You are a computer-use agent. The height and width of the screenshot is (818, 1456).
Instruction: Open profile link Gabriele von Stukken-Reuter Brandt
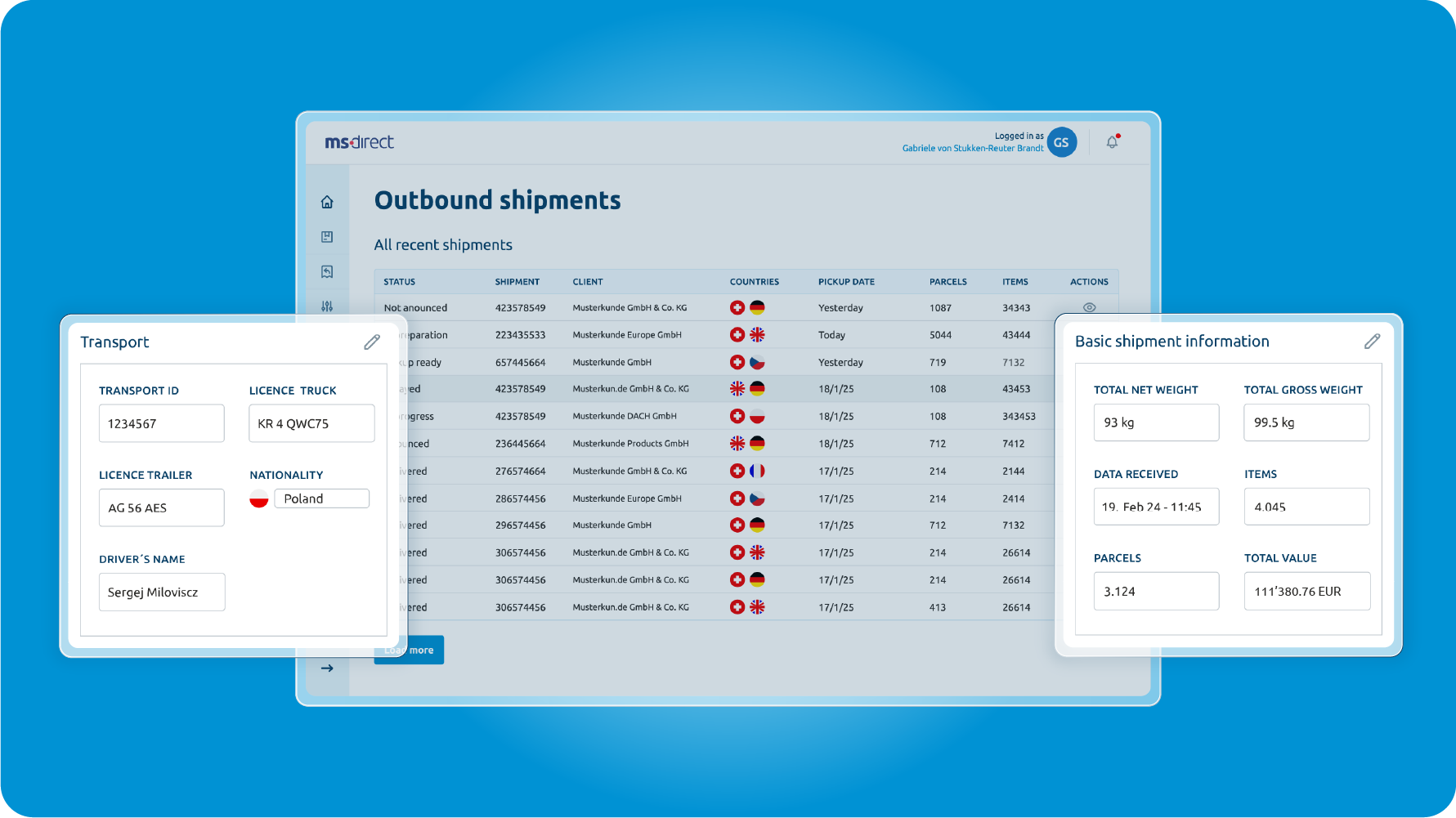(973, 149)
